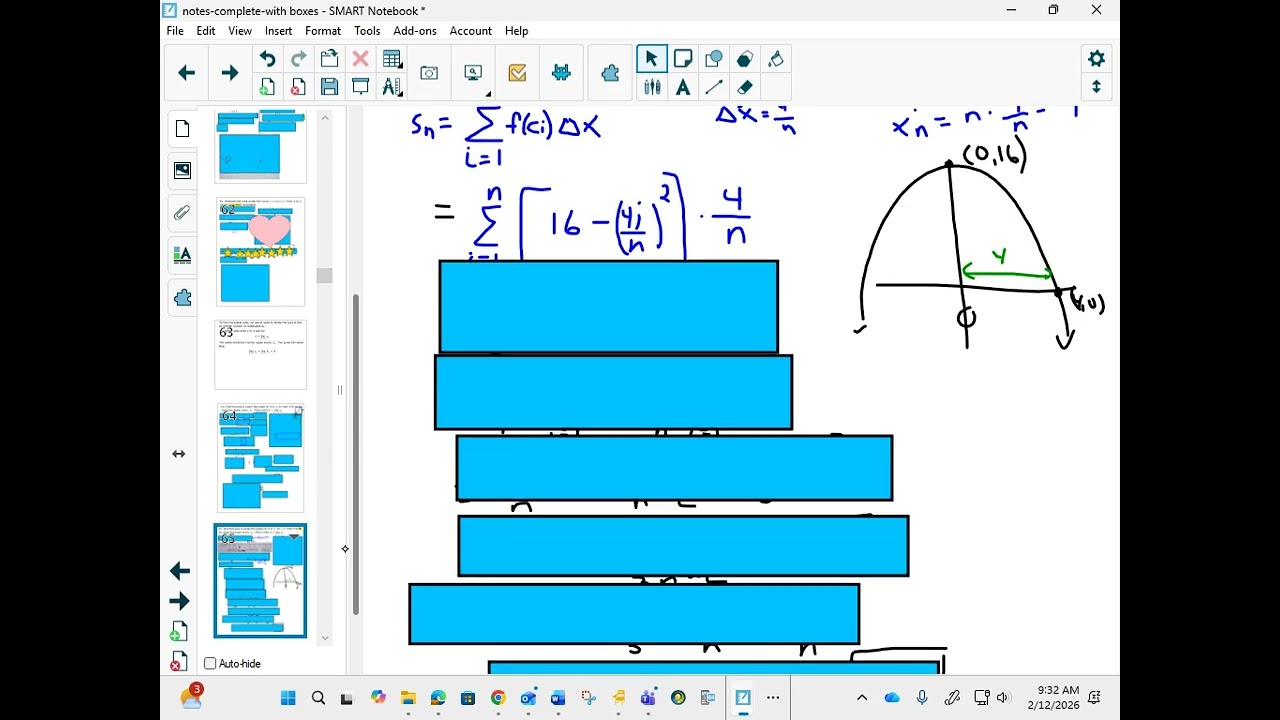Open the page 65 thumbnail menu arrow
The width and height of the screenshot is (1280, 720).
[294, 537]
